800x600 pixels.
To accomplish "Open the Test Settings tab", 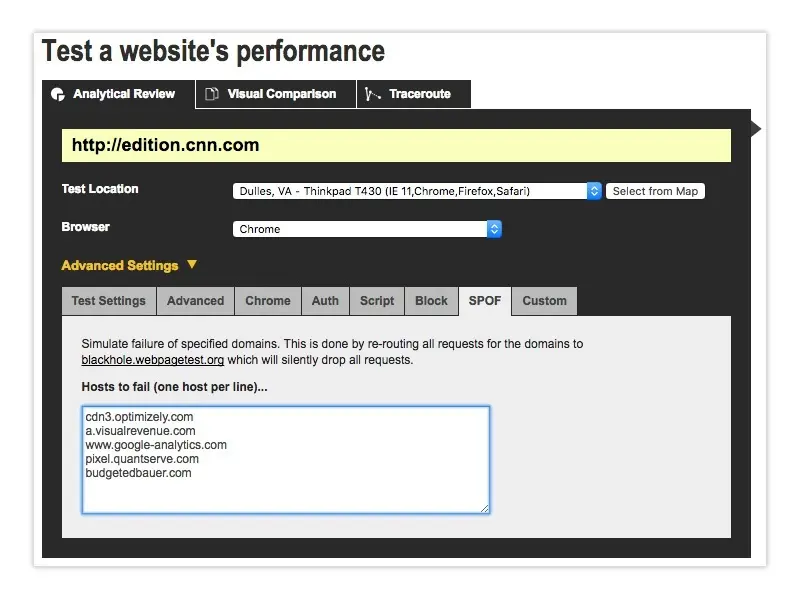I will (108, 300).
